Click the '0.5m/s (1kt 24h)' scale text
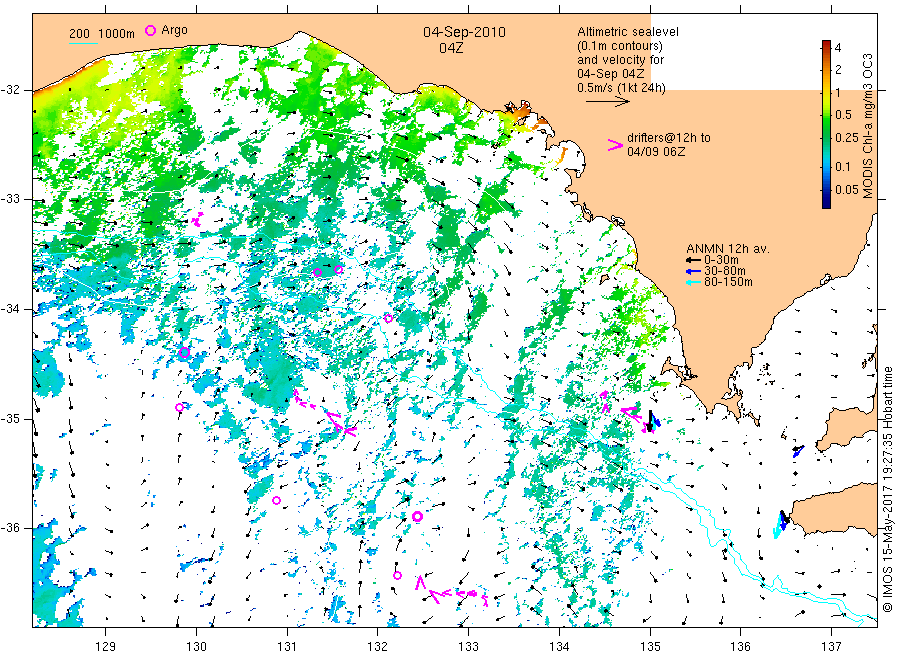 tap(621, 88)
